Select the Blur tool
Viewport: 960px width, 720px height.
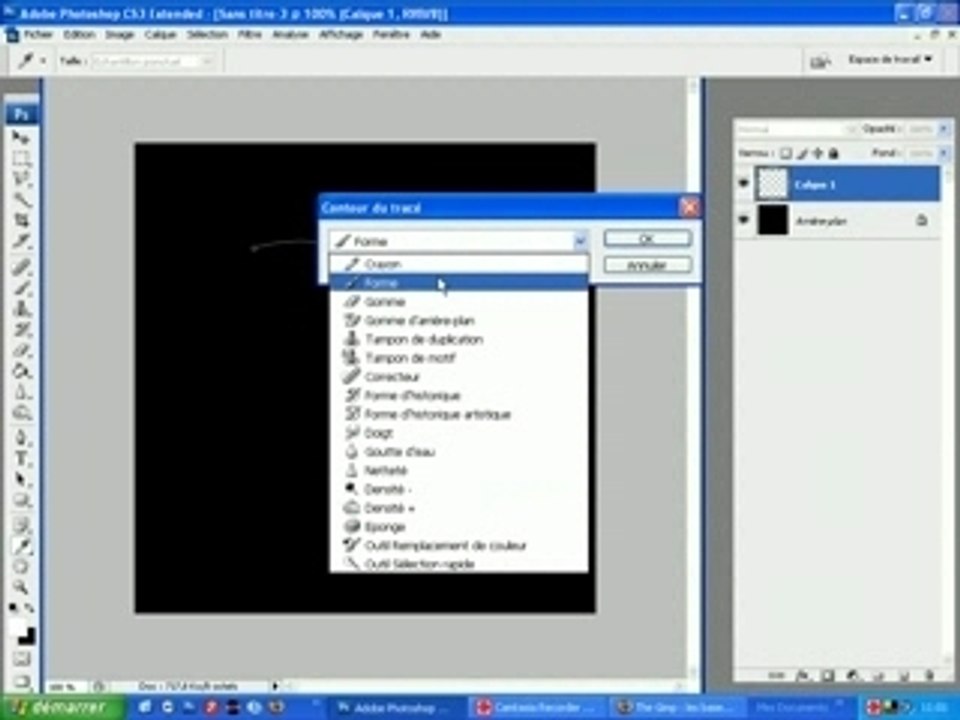[x=21, y=392]
